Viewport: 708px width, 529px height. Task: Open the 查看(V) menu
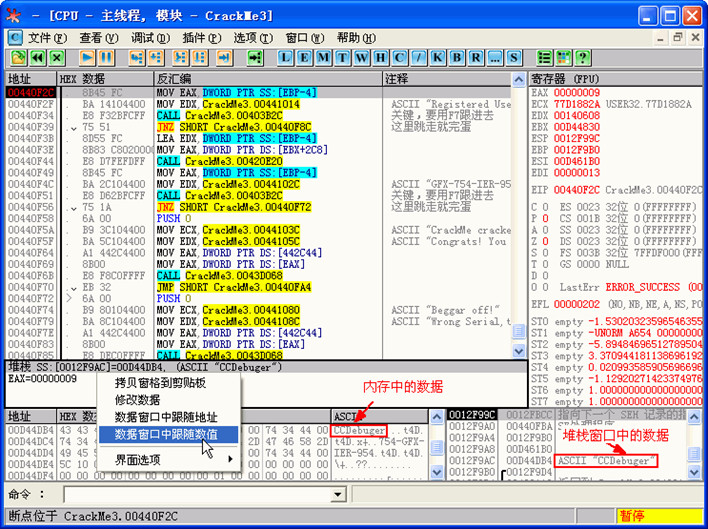pos(99,38)
